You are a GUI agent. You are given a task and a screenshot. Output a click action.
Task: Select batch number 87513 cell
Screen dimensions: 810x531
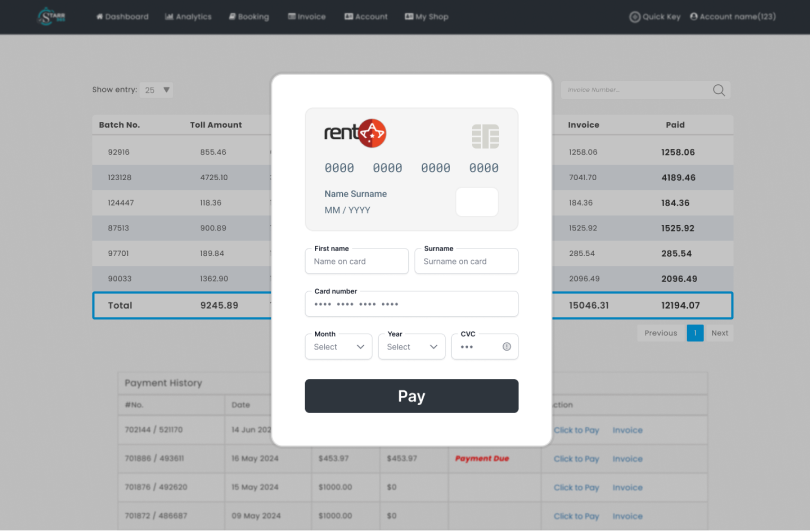pyautogui.click(x=118, y=228)
